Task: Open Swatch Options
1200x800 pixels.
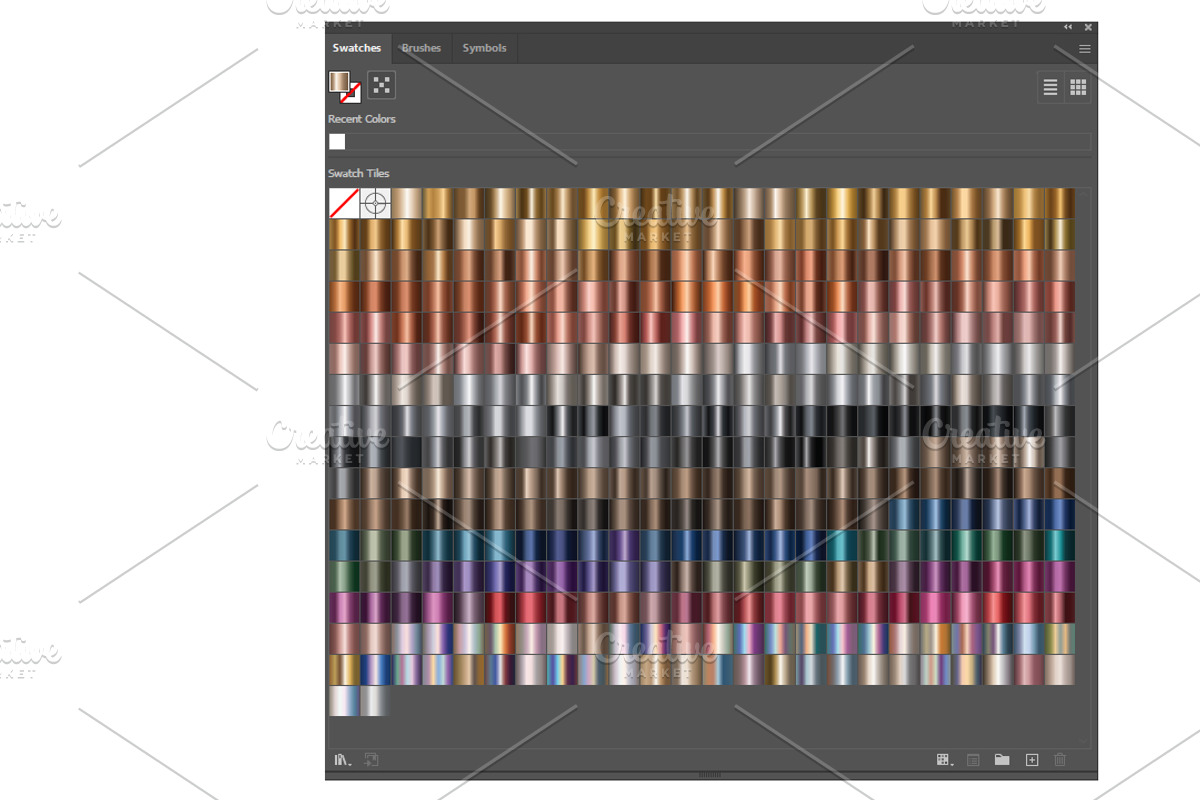Action: point(973,760)
